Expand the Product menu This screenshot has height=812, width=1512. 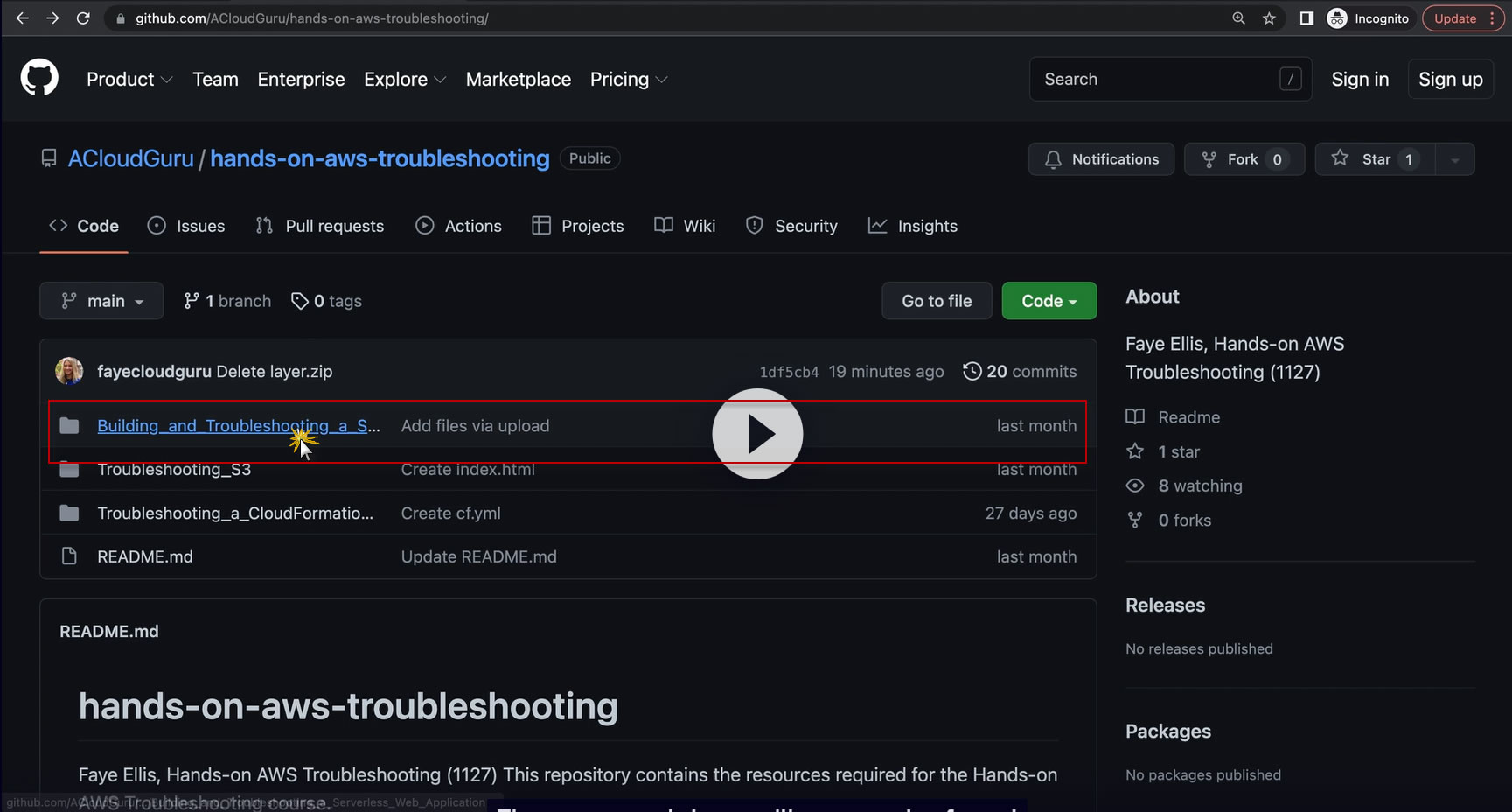[129, 80]
